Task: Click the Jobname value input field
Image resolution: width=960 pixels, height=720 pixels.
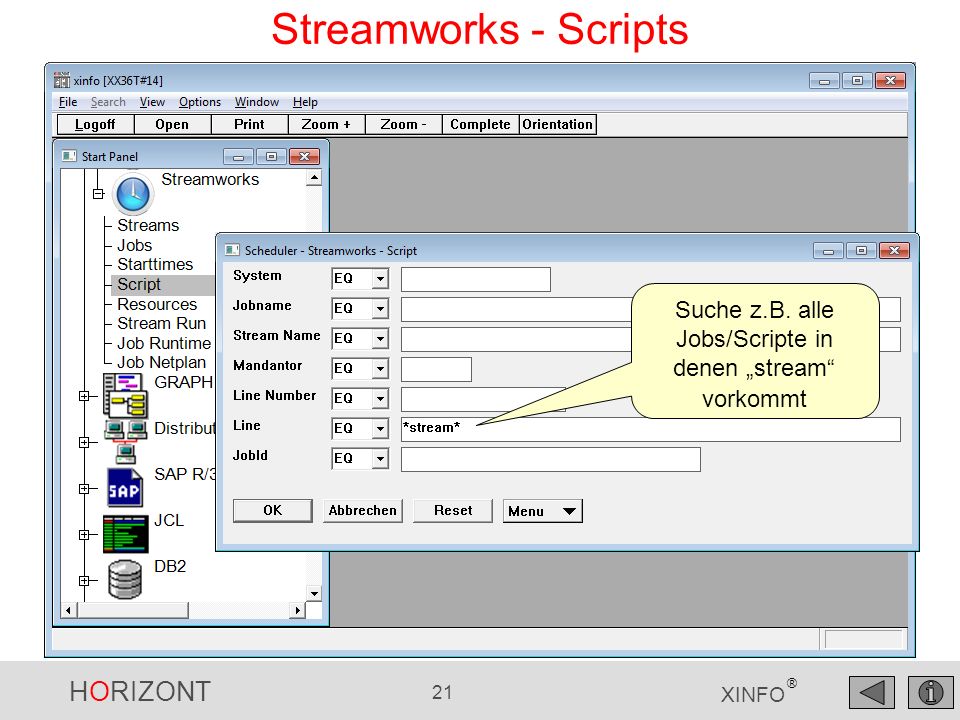Action: click(651, 309)
